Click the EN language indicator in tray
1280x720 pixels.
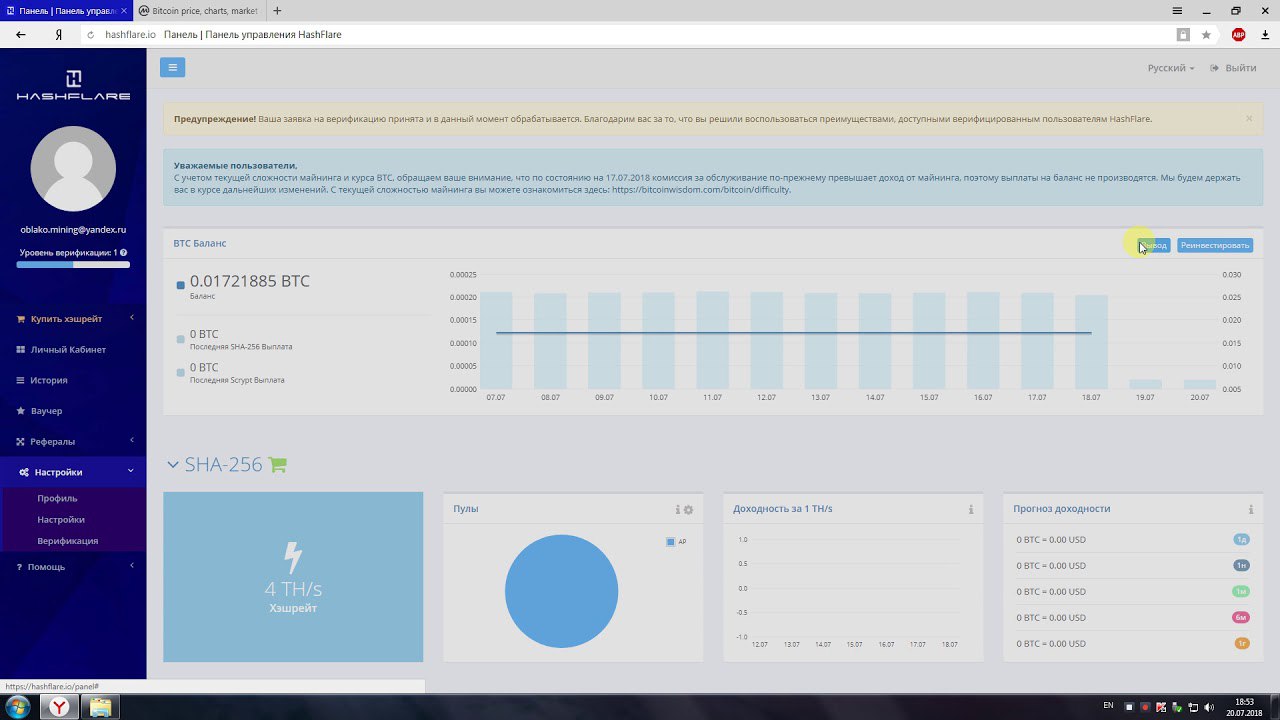click(x=1108, y=706)
